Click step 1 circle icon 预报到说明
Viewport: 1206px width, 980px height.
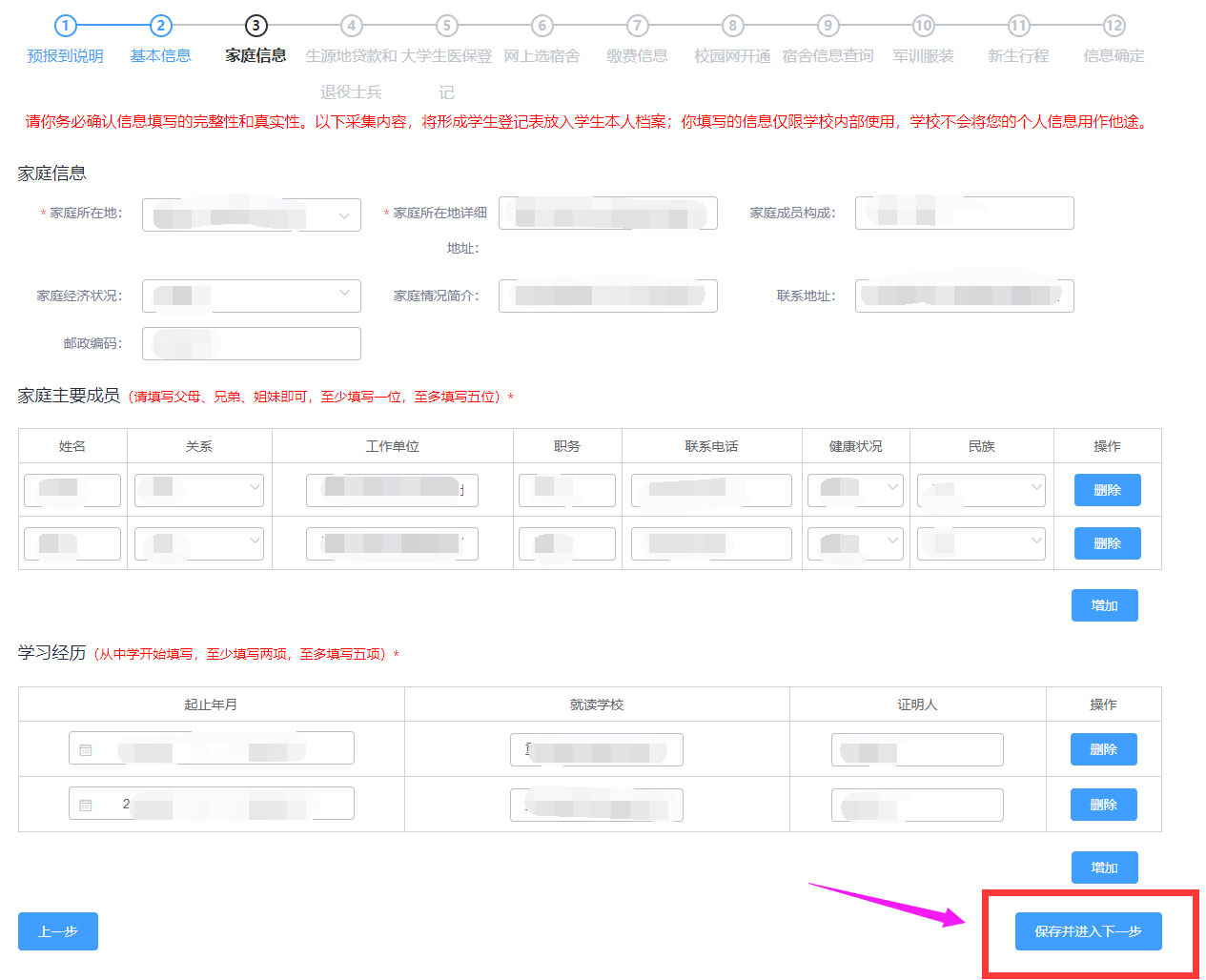65,26
